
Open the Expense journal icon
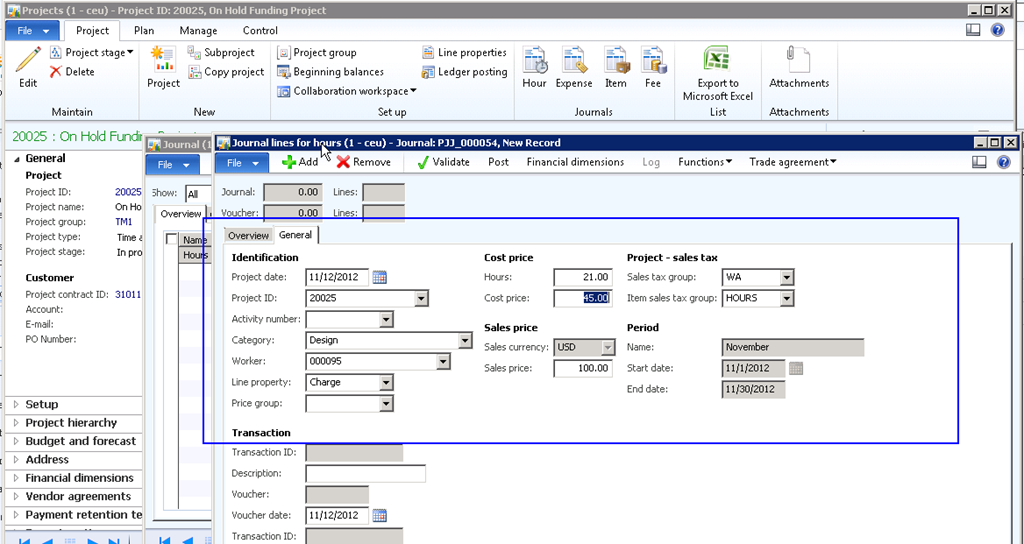click(574, 61)
